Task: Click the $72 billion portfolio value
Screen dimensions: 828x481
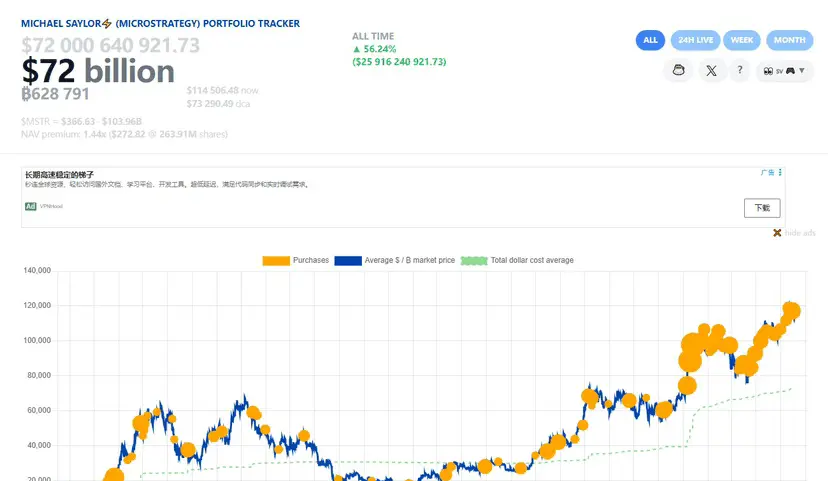Action: (x=98, y=71)
